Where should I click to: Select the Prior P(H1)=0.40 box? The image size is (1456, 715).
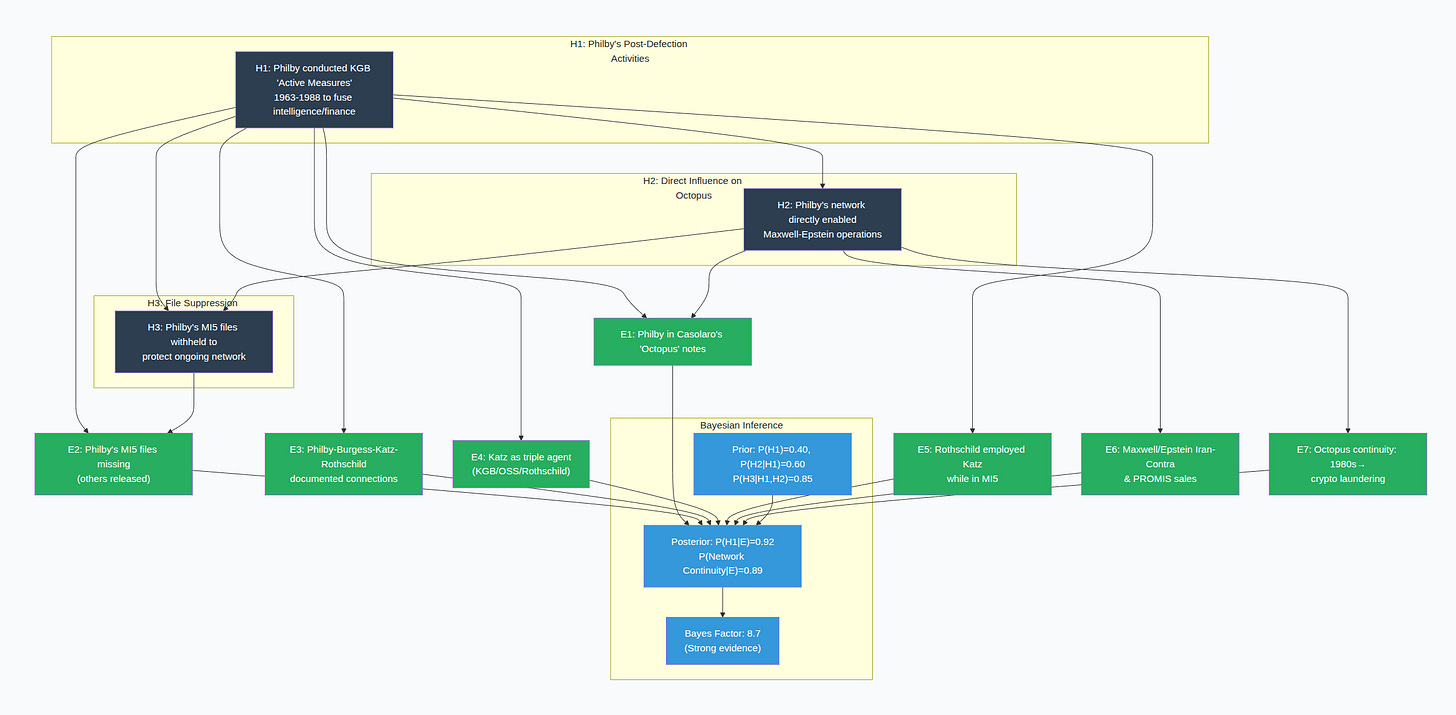point(772,464)
